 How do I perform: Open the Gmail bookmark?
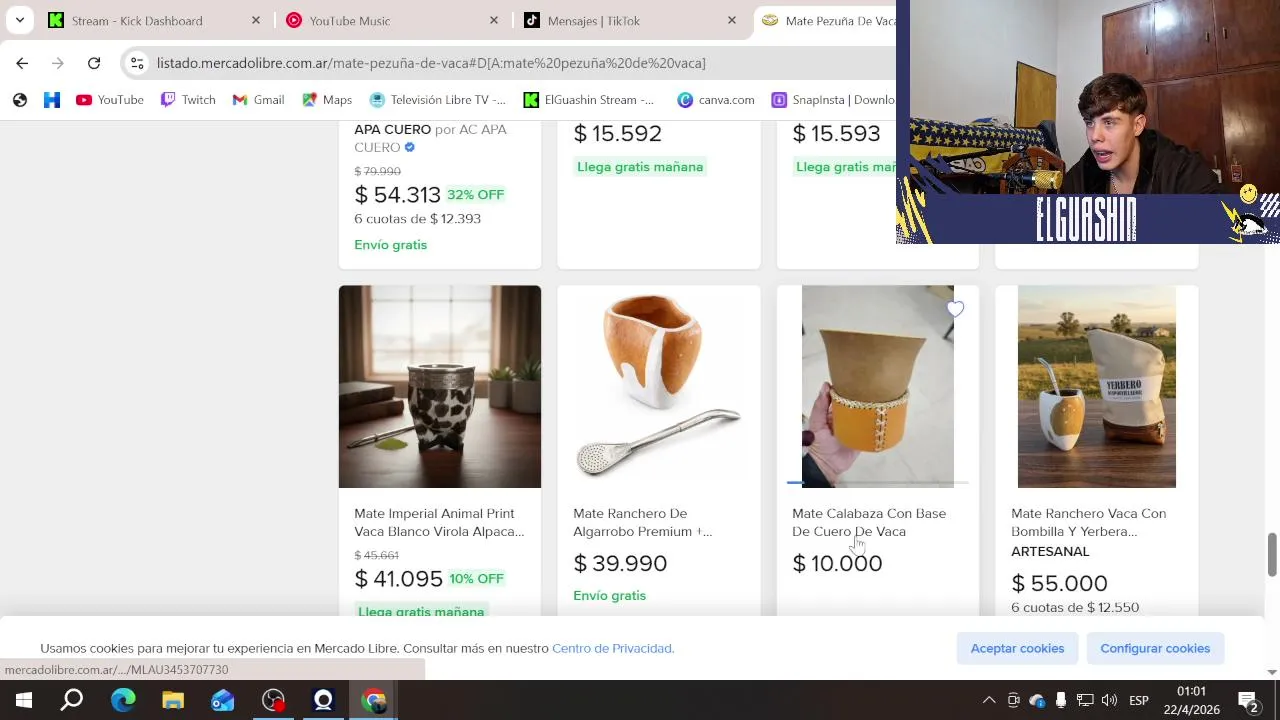pos(258,100)
